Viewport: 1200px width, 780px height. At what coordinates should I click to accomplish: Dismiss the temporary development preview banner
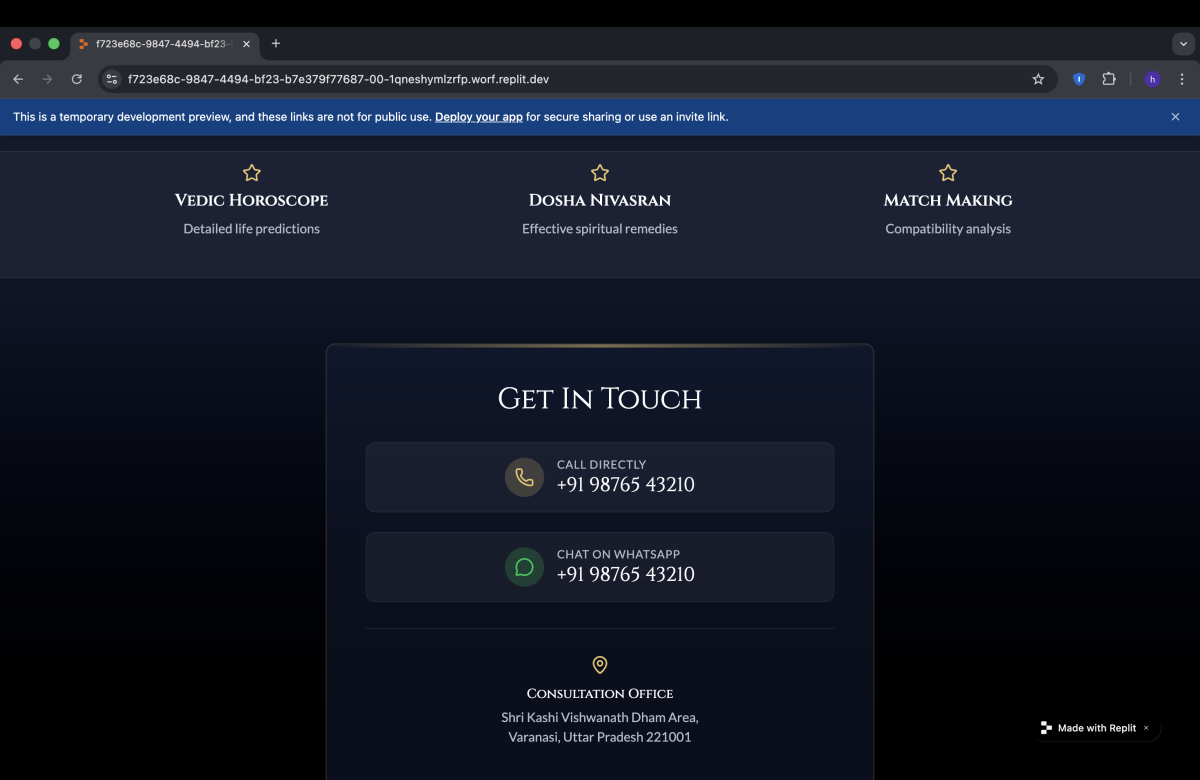point(1175,117)
